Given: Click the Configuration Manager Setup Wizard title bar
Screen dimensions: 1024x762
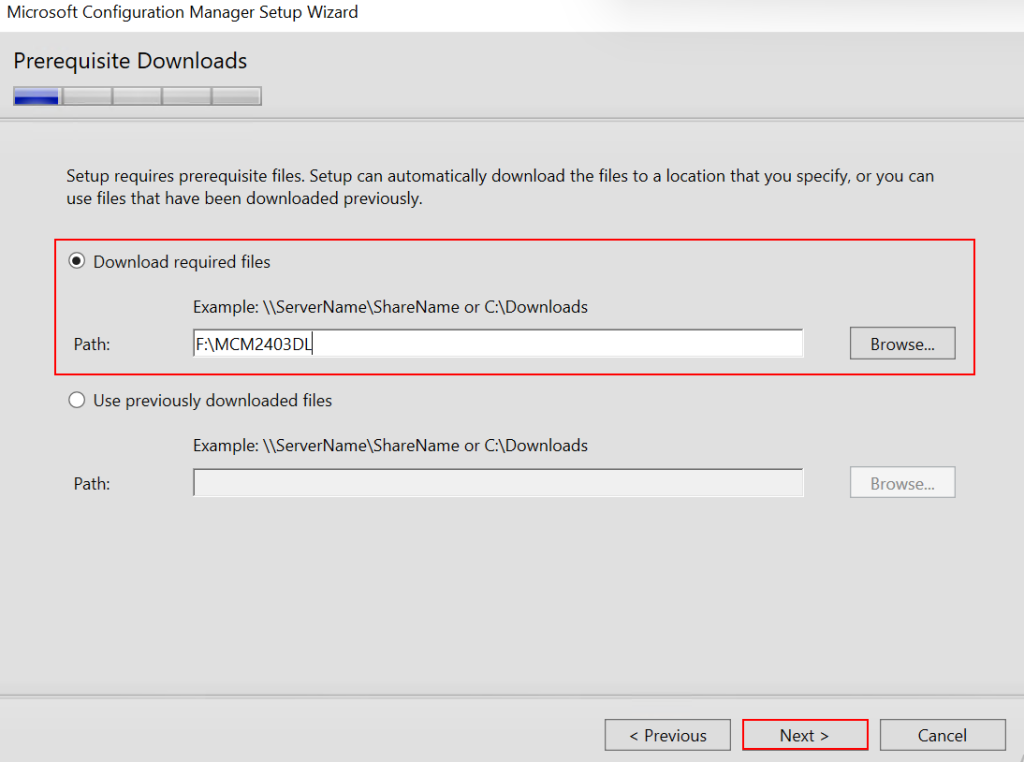Looking at the screenshot, I should point(182,13).
